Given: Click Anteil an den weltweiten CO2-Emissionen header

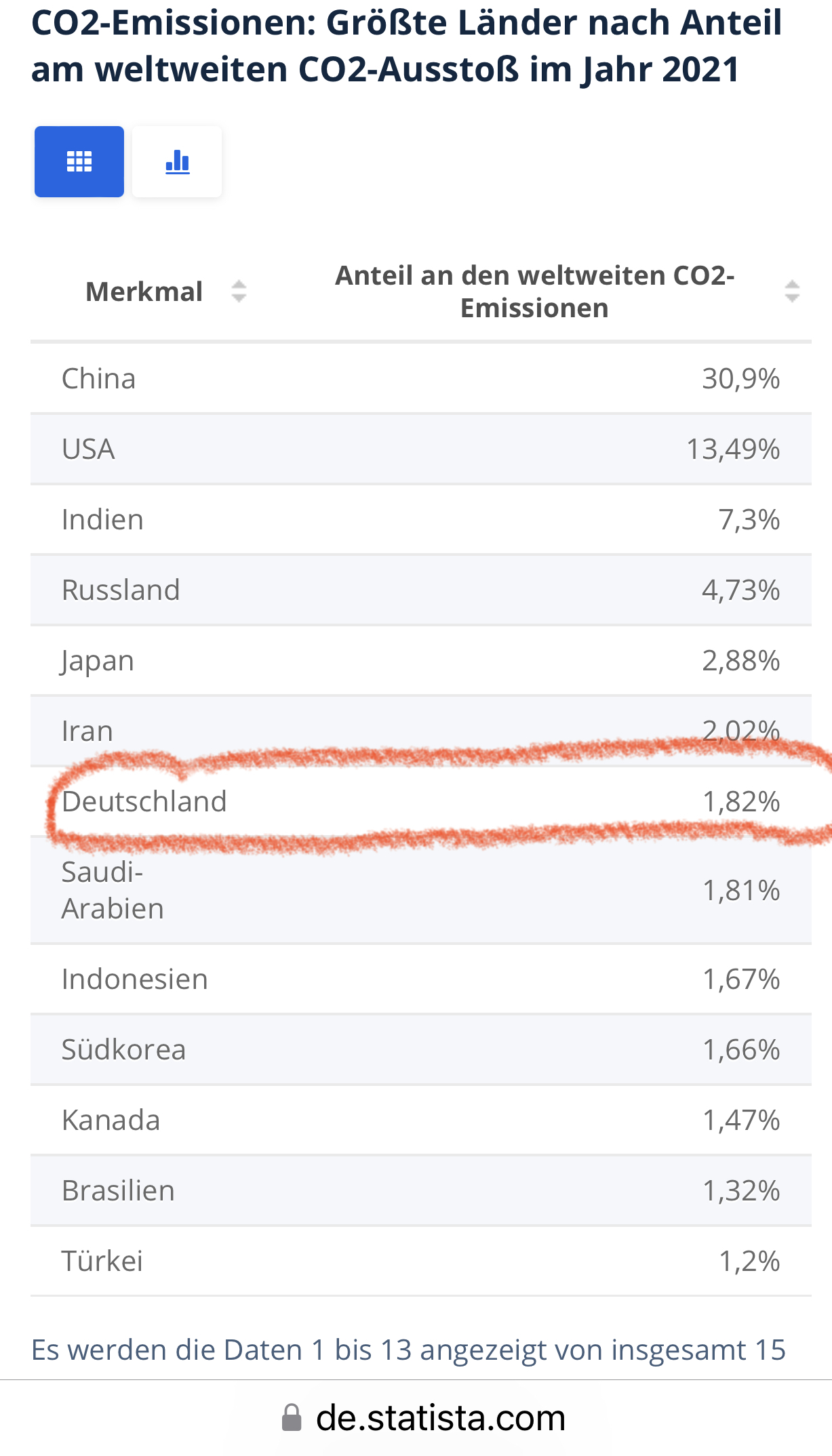Looking at the screenshot, I should [534, 291].
